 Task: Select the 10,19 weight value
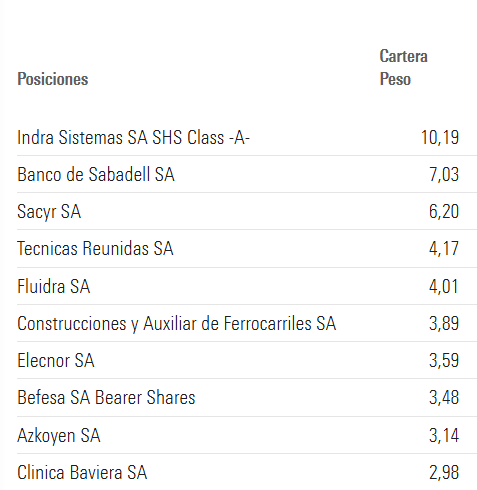point(440,137)
